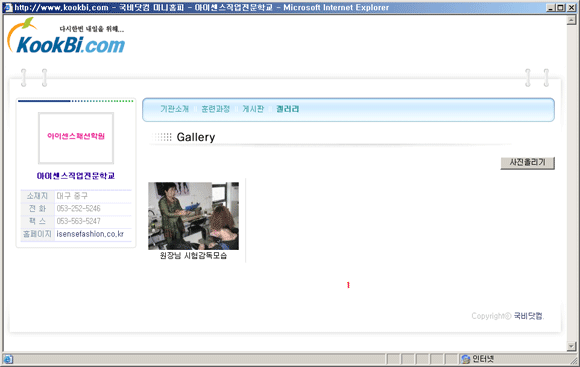The image size is (580, 367).
Task: Open the gallery photo thumbnail
Action: pos(193,216)
